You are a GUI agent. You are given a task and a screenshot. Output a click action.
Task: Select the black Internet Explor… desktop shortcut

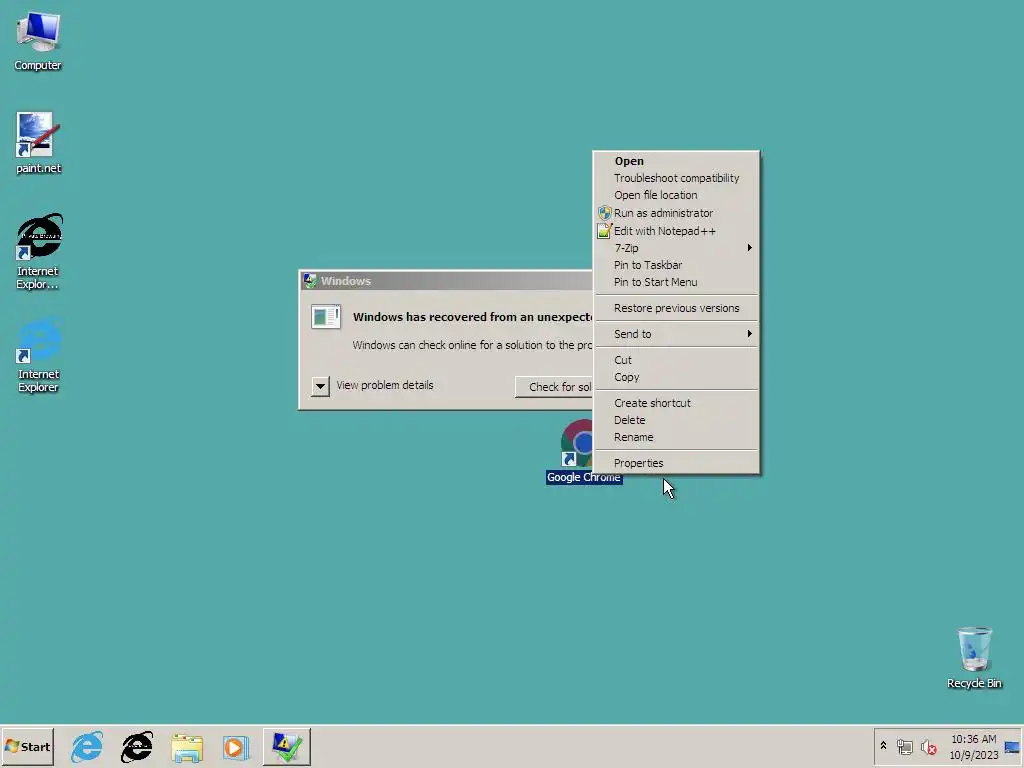[x=38, y=251]
